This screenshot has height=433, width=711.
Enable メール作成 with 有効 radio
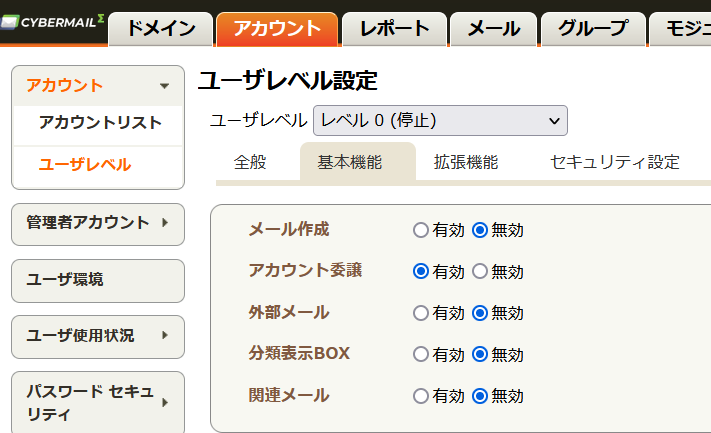[x=421, y=230]
